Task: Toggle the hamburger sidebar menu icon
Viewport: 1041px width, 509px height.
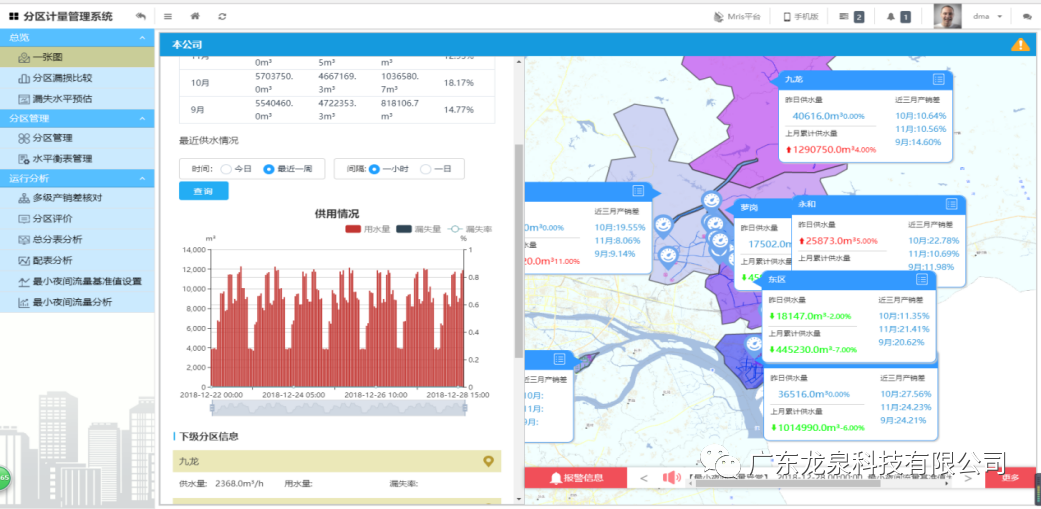Action: coord(168,17)
